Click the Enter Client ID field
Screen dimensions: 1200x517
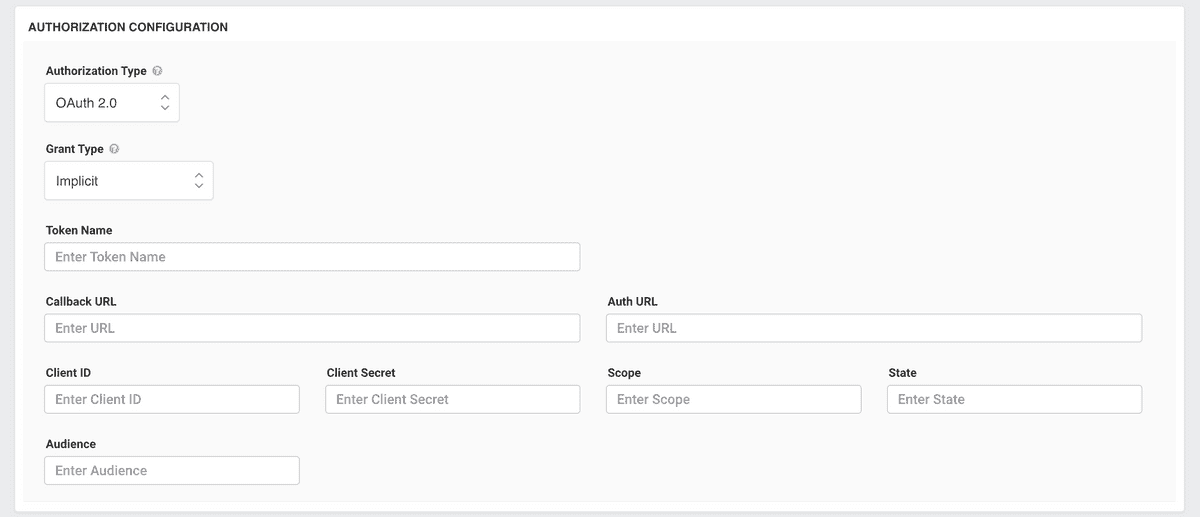(x=172, y=399)
